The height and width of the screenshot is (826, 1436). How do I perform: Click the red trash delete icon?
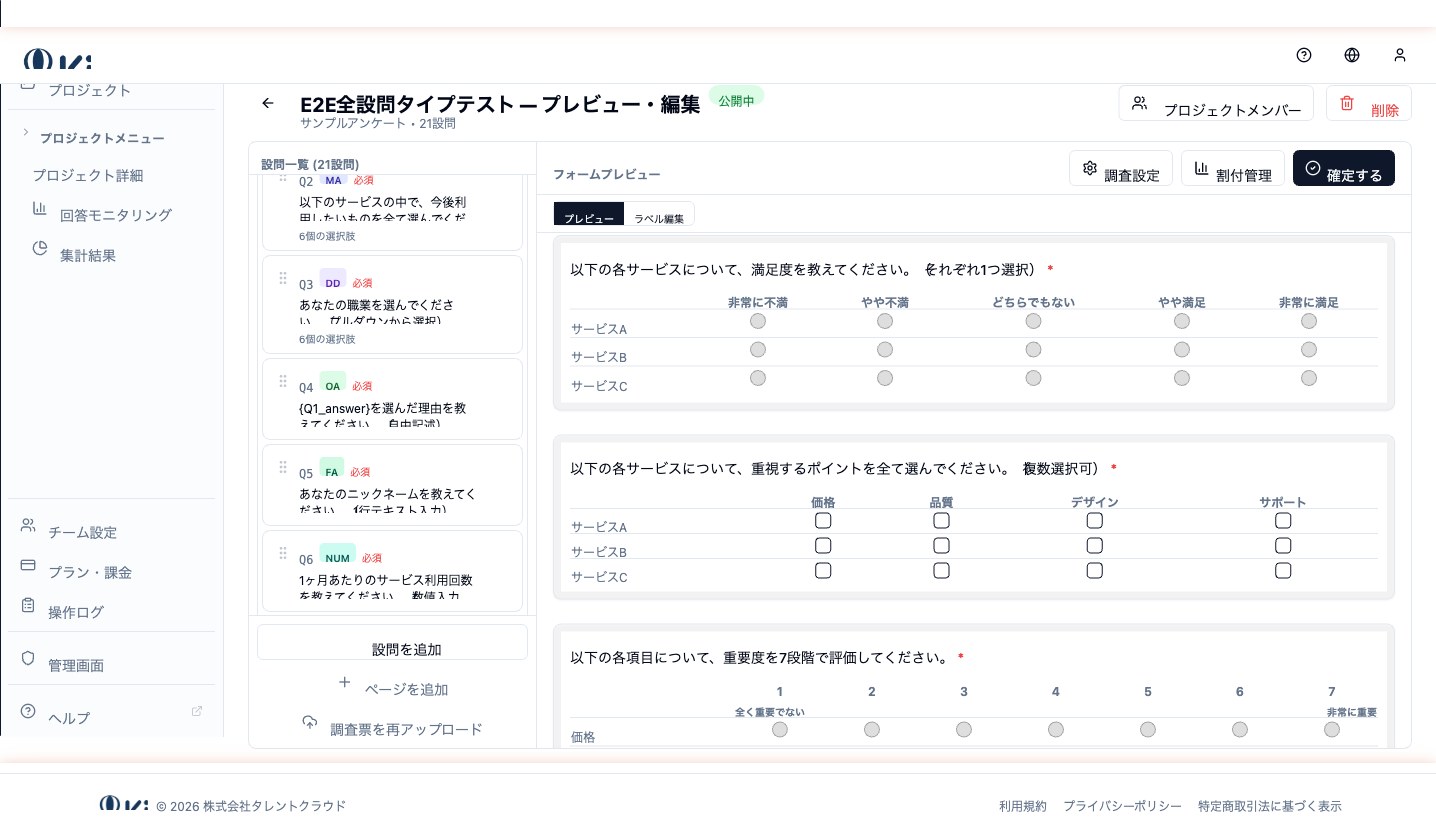click(x=1347, y=103)
